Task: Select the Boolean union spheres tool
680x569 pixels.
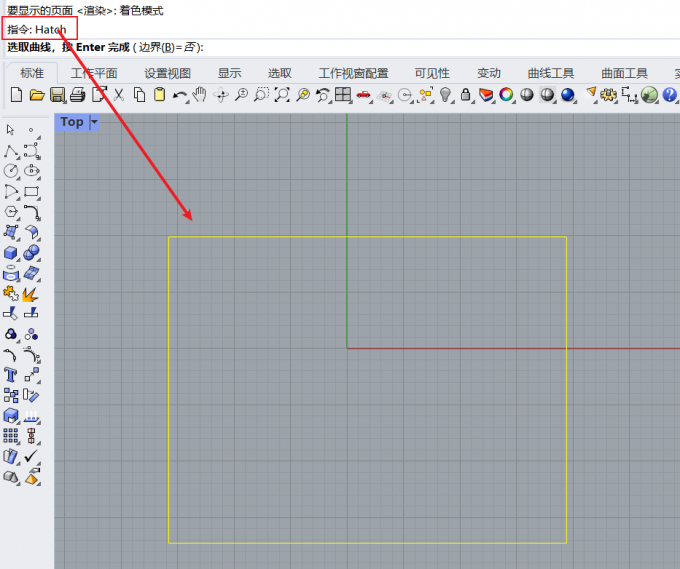Action: click(32, 253)
